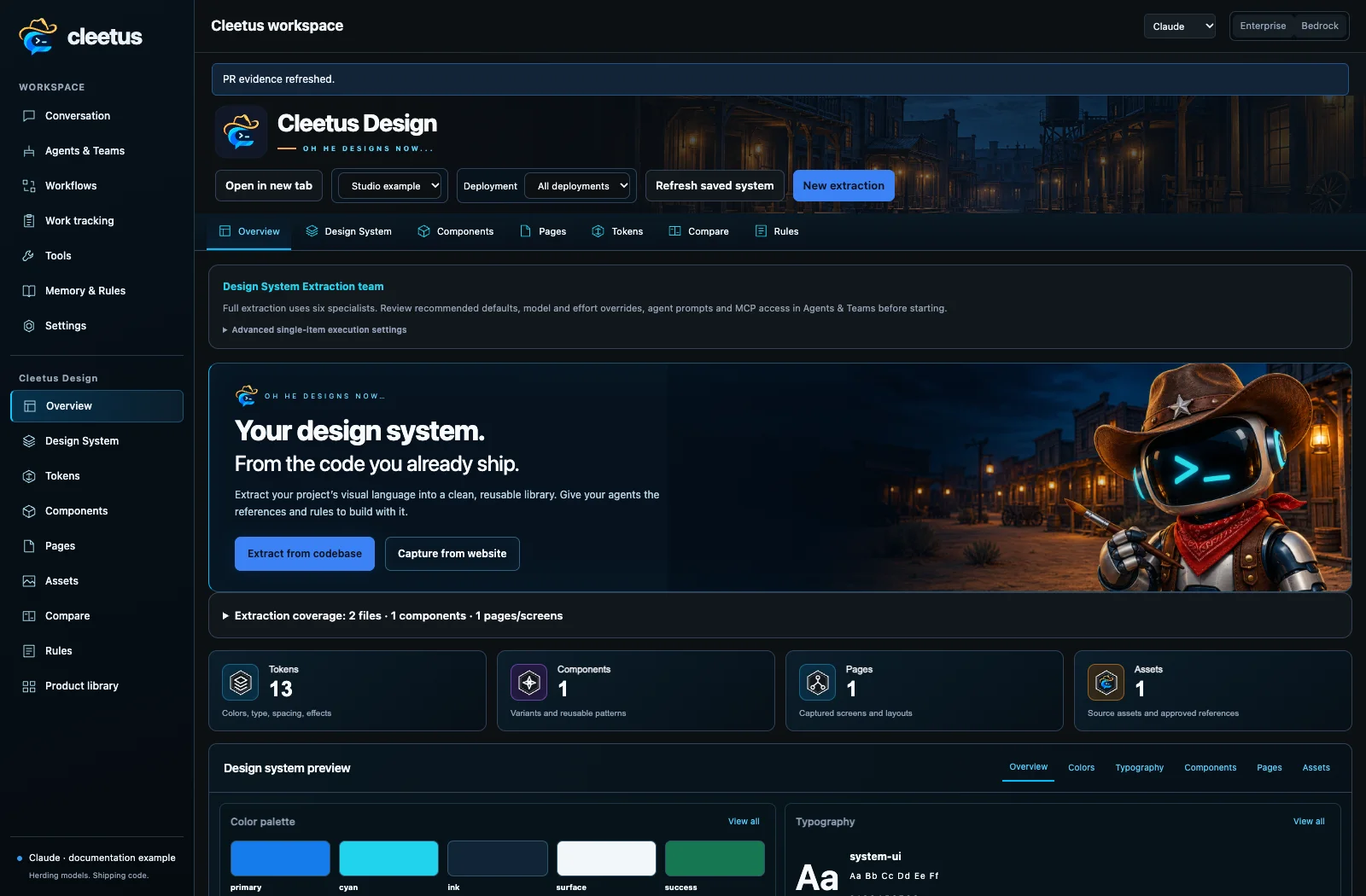This screenshot has width=1366, height=896.
Task: Click the Tokens tab's hexagon icon
Action: pyautogui.click(x=598, y=231)
